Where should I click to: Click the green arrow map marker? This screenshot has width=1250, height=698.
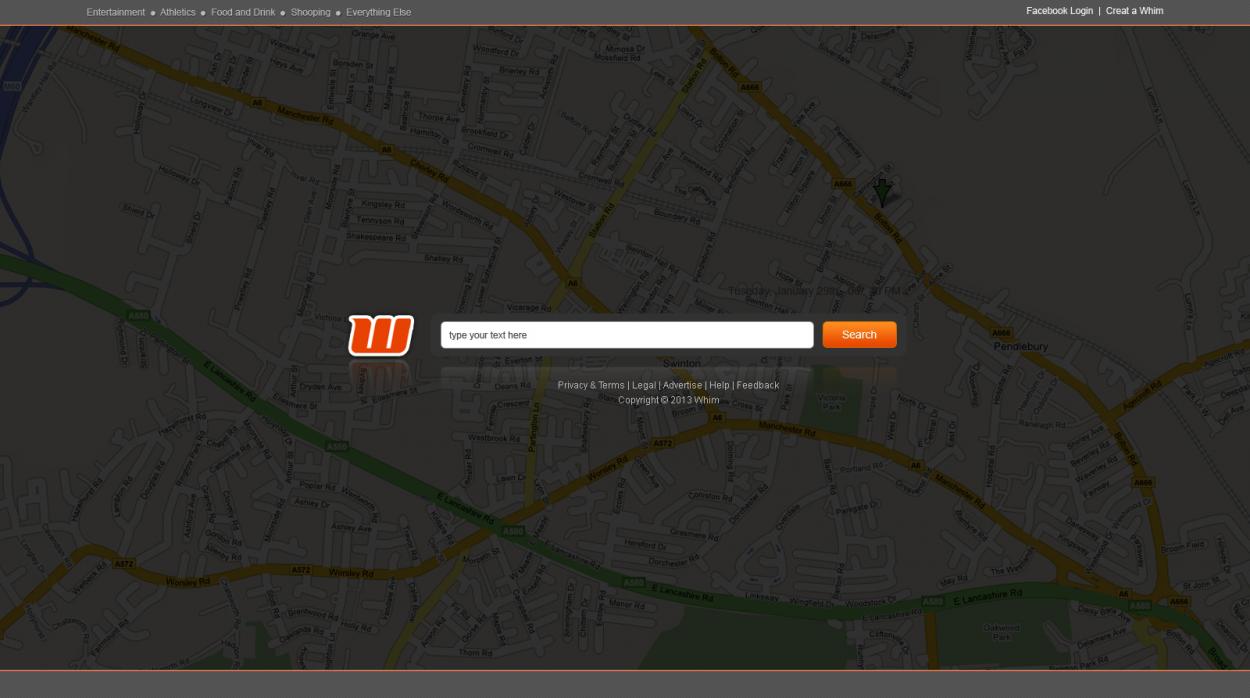pos(882,191)
